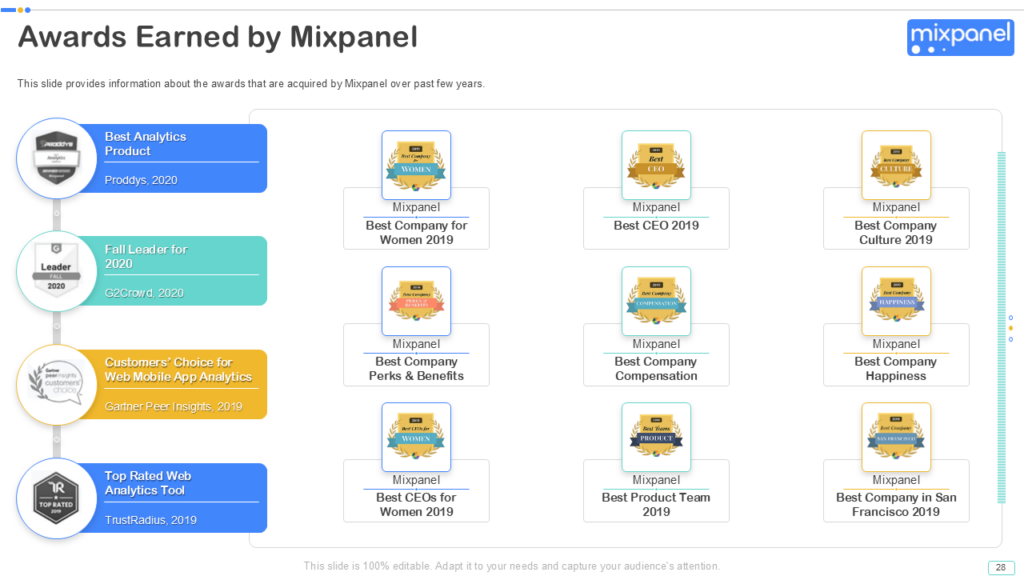Click Customers' Choice for Web Mobile App Analytics
The height and width of the screenshot is (576, 1024).
tap(178, 370)
